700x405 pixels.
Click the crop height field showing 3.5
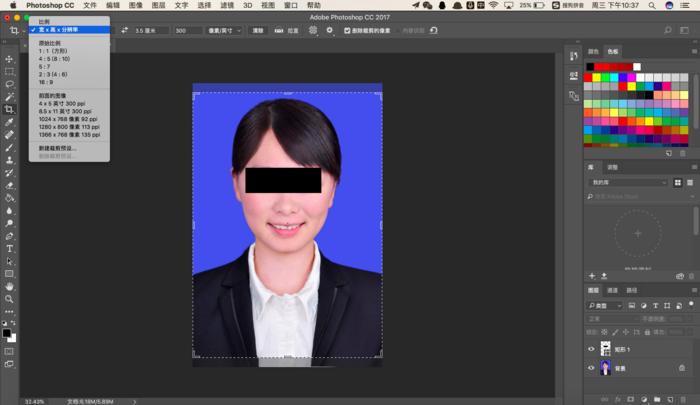(150, 30)
